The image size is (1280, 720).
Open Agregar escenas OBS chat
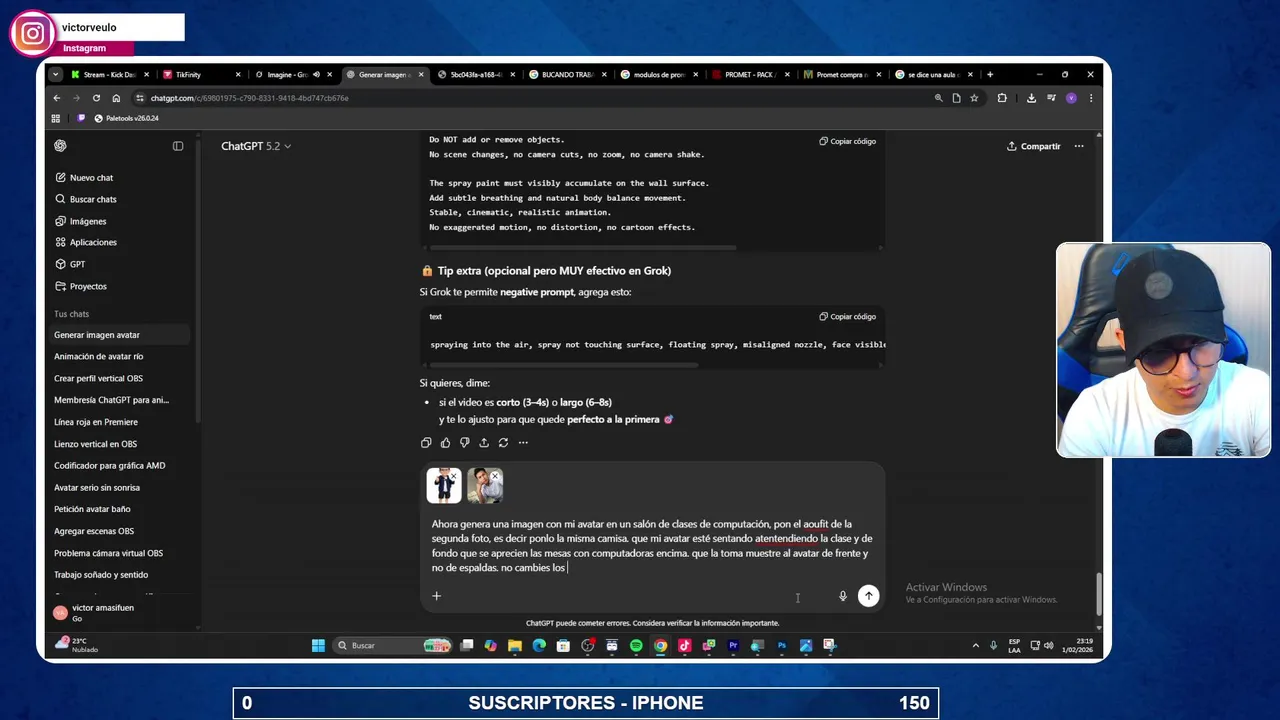[x=94, y=531]
